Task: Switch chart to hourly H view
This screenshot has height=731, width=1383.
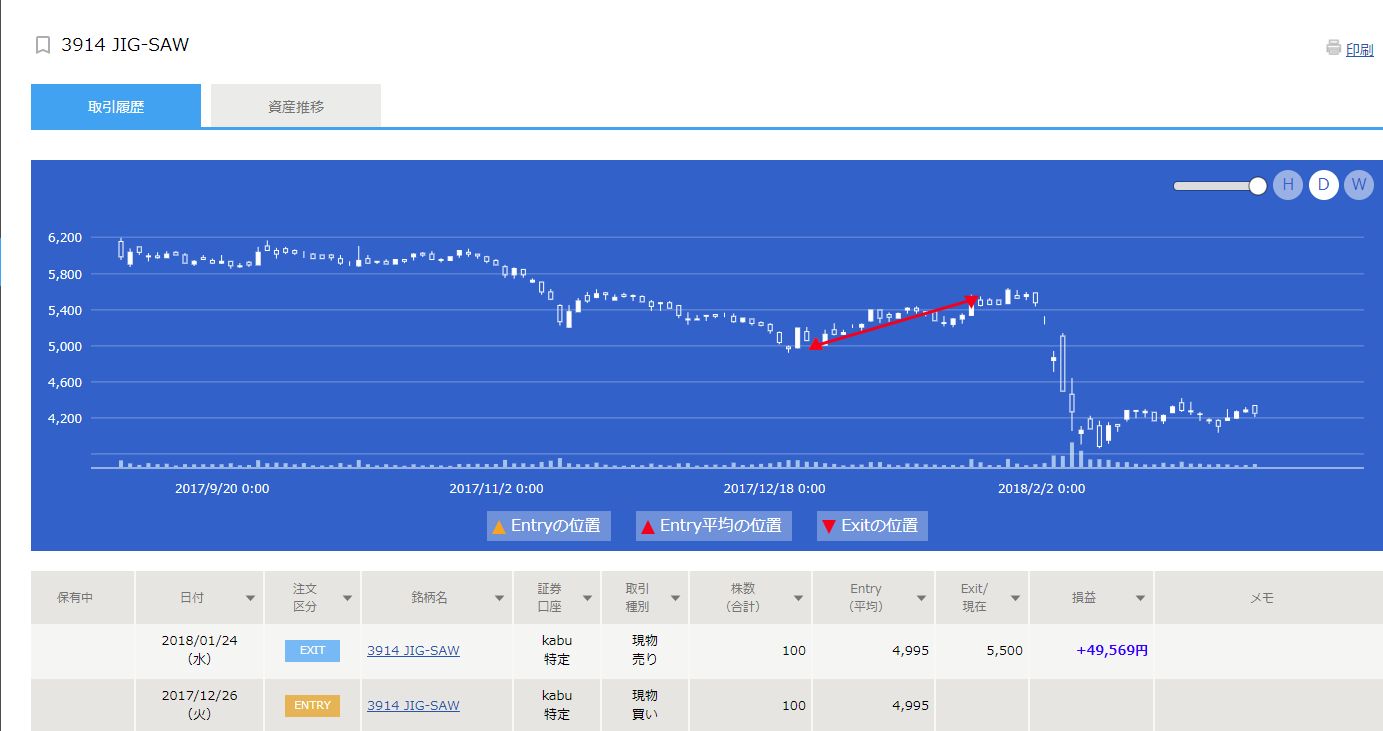Action: (1287, 185)
